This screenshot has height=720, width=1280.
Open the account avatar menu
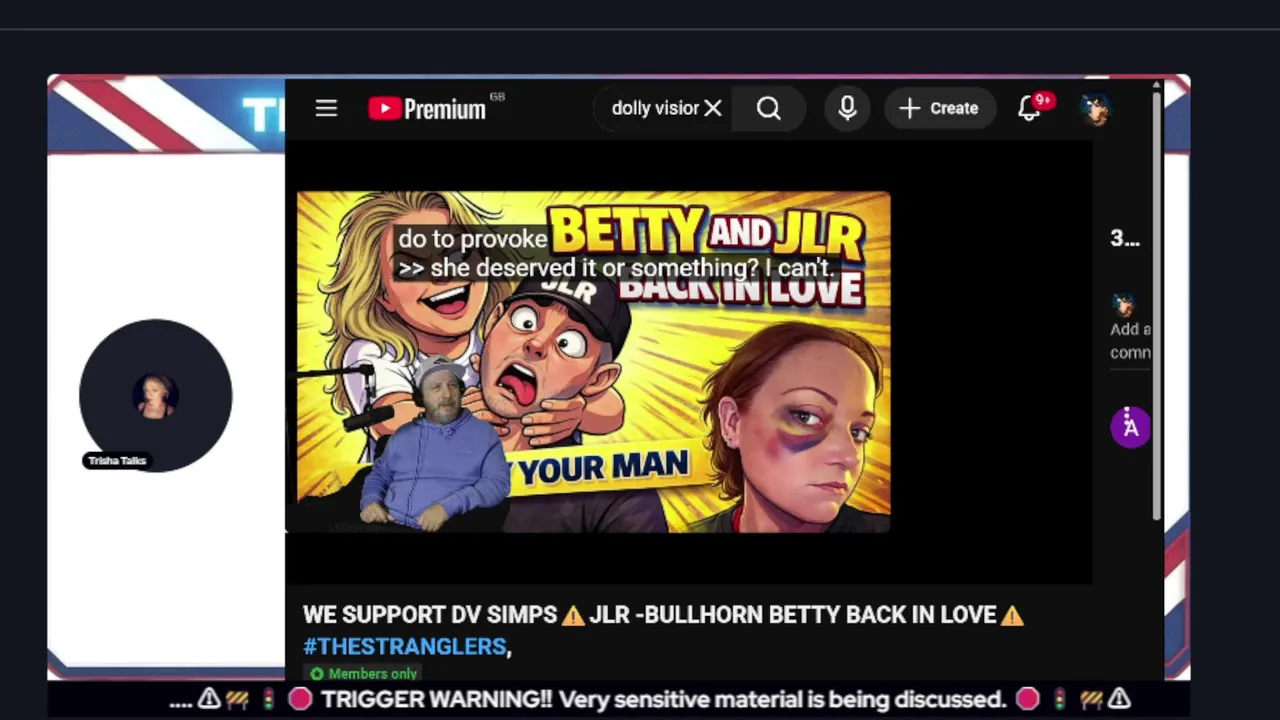click(1097, 108)
